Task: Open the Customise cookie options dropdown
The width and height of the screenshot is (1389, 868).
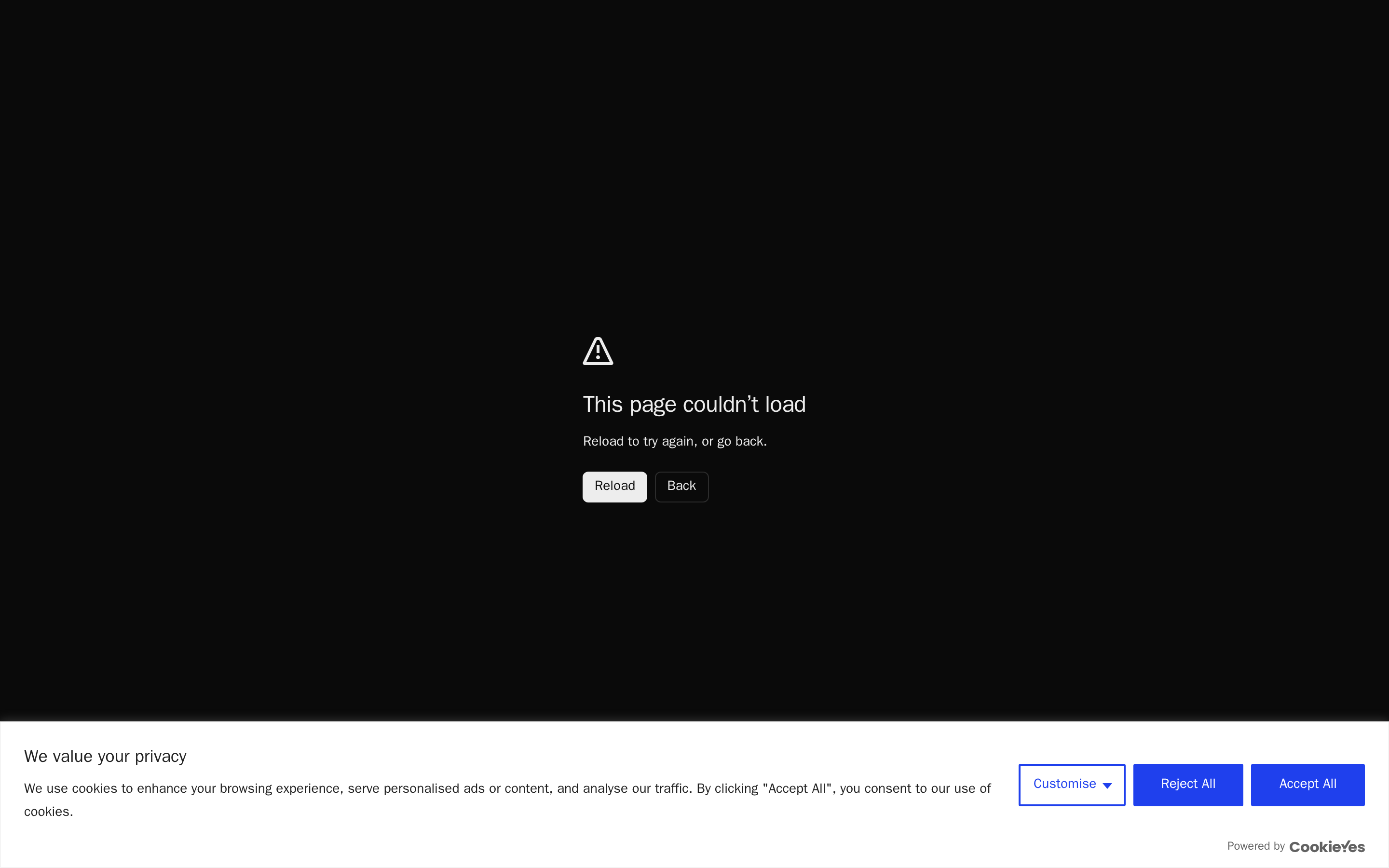Action: pos(1072,785)
